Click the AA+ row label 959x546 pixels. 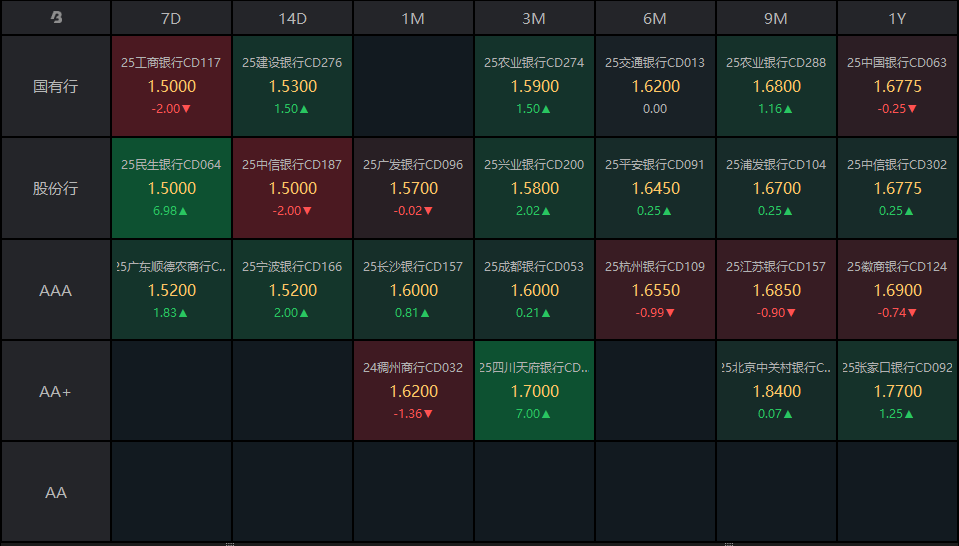56,391
